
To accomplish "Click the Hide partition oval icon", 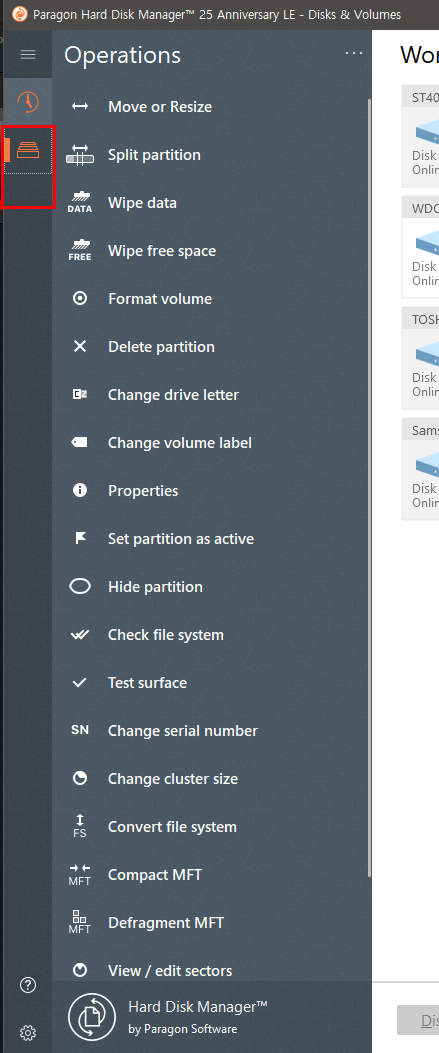I will (80, 586).
